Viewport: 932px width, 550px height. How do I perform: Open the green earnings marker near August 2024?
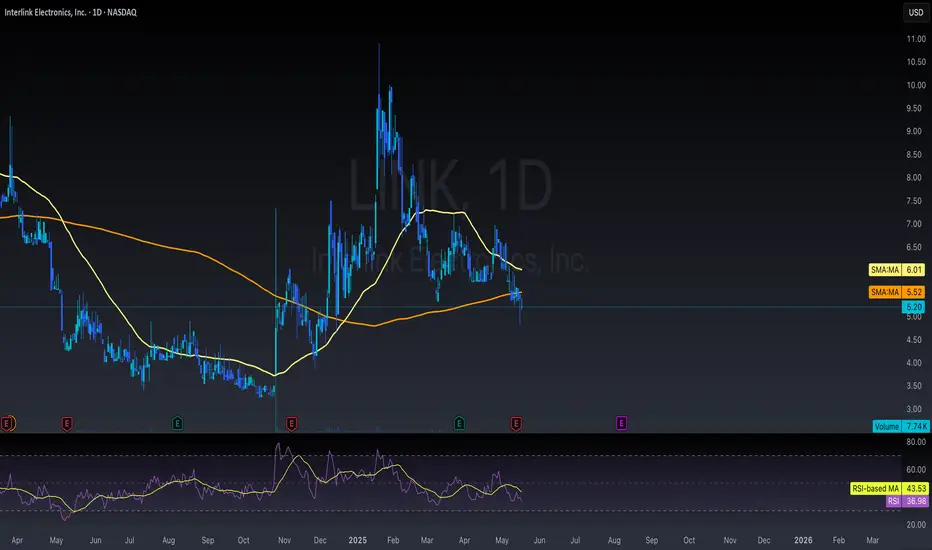(x=177, y=423)
